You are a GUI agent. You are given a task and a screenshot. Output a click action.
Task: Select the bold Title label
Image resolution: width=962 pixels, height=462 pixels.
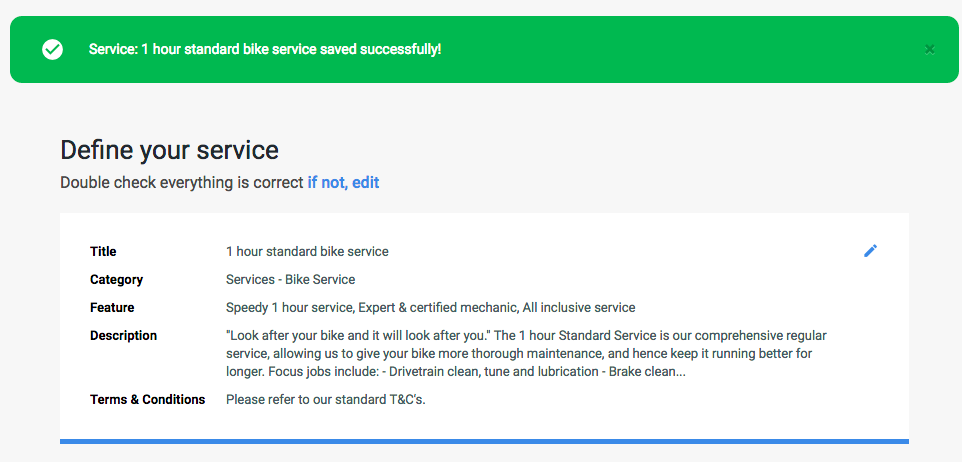[103, 252]
